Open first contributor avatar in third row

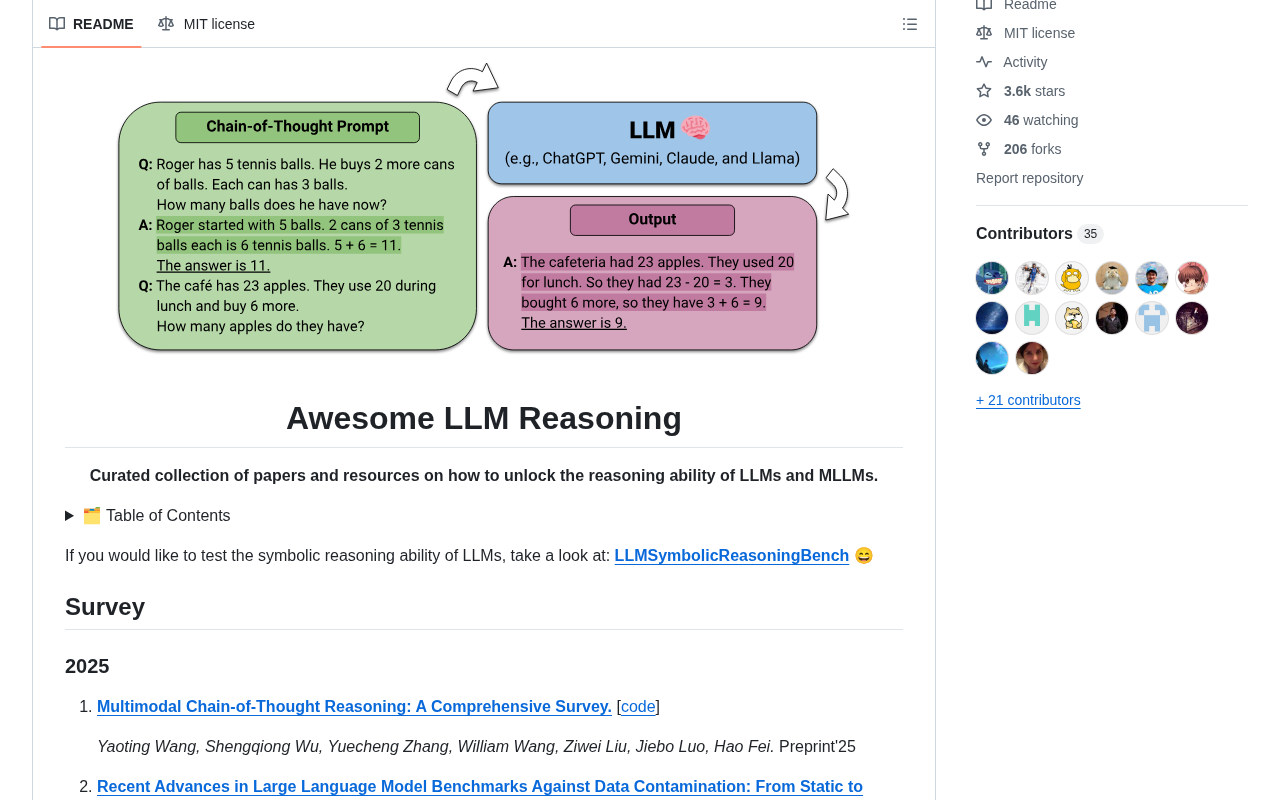coord(992,358)
